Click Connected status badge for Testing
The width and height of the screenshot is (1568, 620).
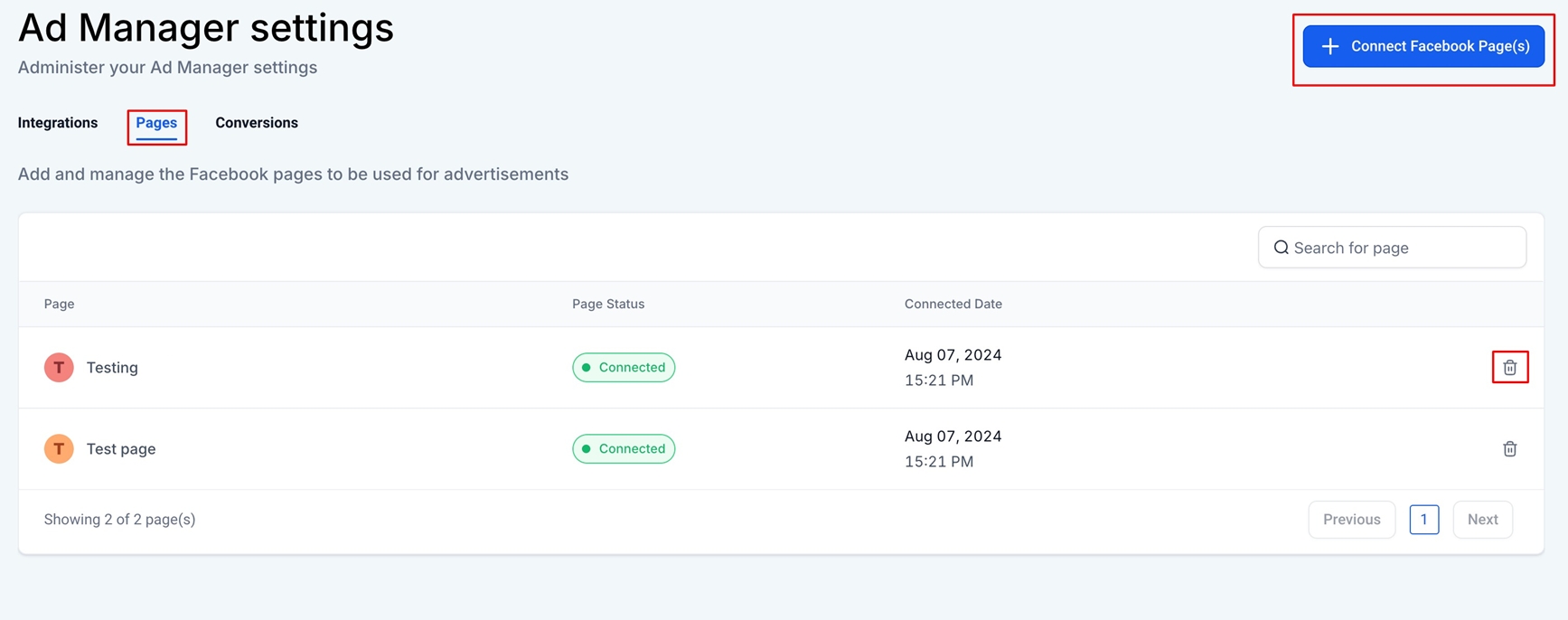624,367
